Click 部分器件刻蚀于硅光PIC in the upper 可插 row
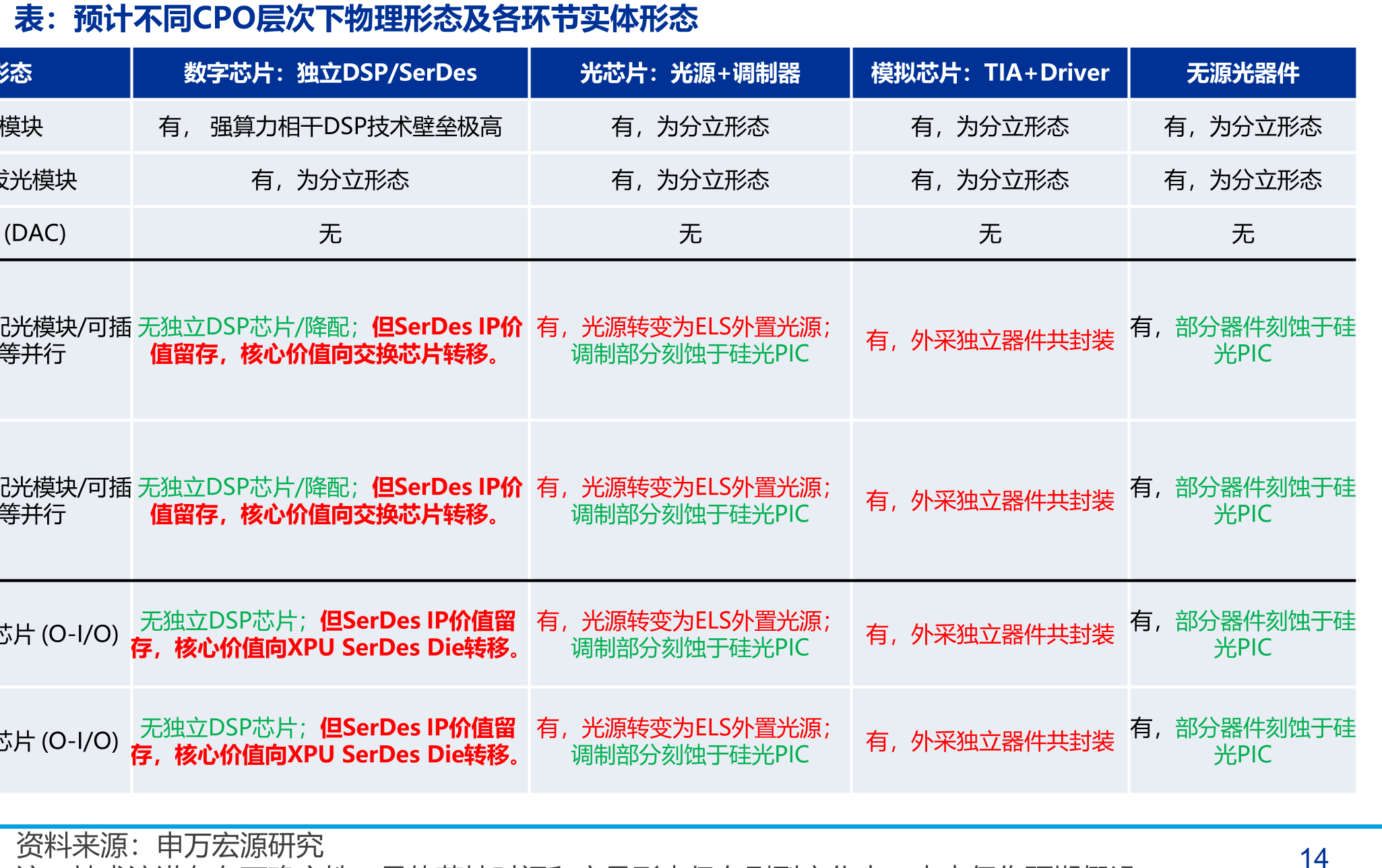The height and width of the screenshot is (868, 1382). [x=1243, y=340]
